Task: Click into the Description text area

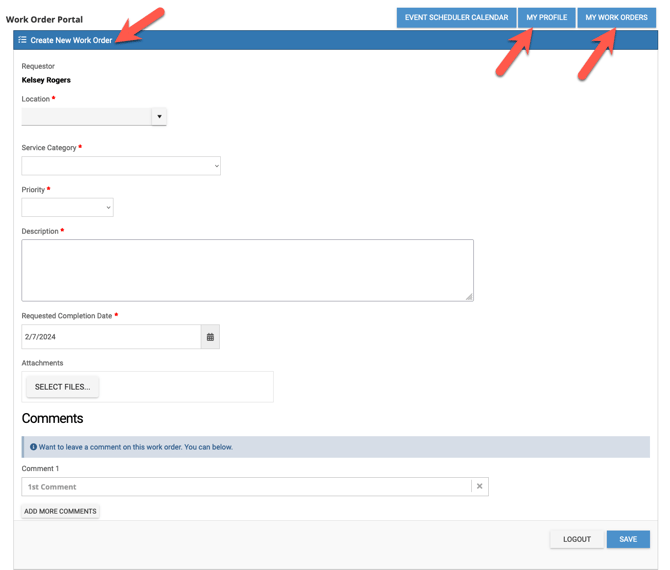Action: click(247, 270)
